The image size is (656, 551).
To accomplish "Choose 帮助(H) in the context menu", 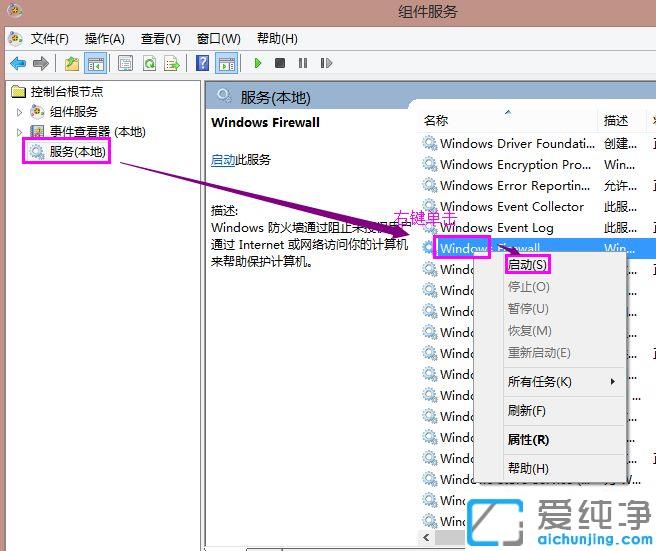I will [528, 469].
